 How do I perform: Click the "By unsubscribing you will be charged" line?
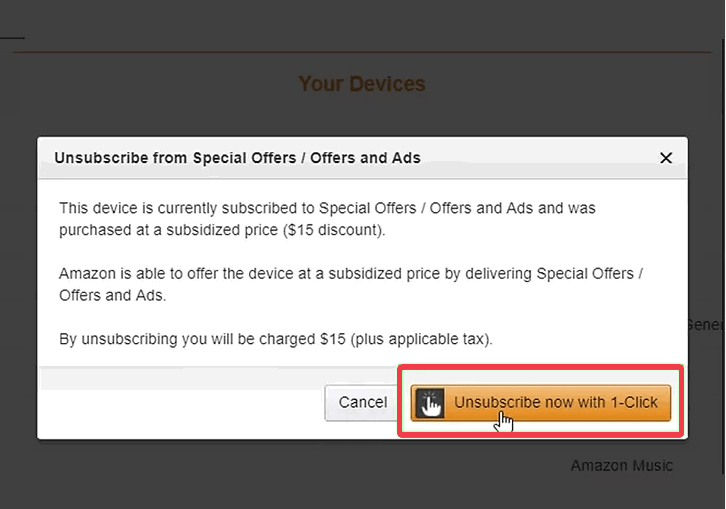click(275, 339)
